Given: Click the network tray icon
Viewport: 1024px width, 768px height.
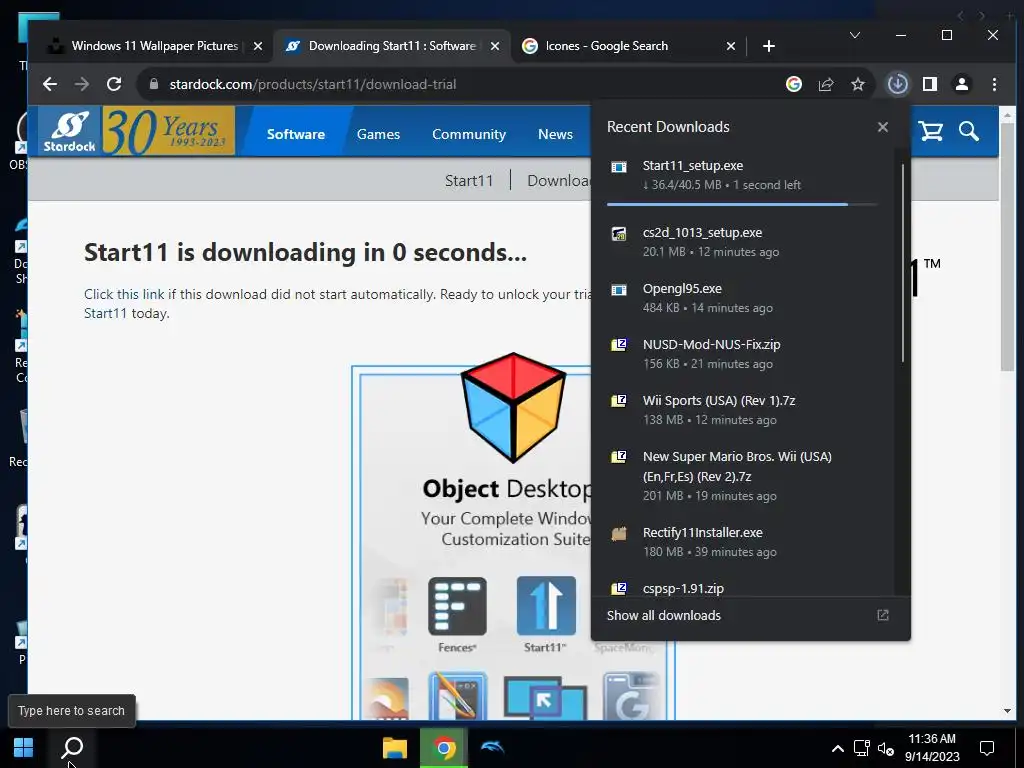Looking at the screenshot, I should (x=861, y=748).
